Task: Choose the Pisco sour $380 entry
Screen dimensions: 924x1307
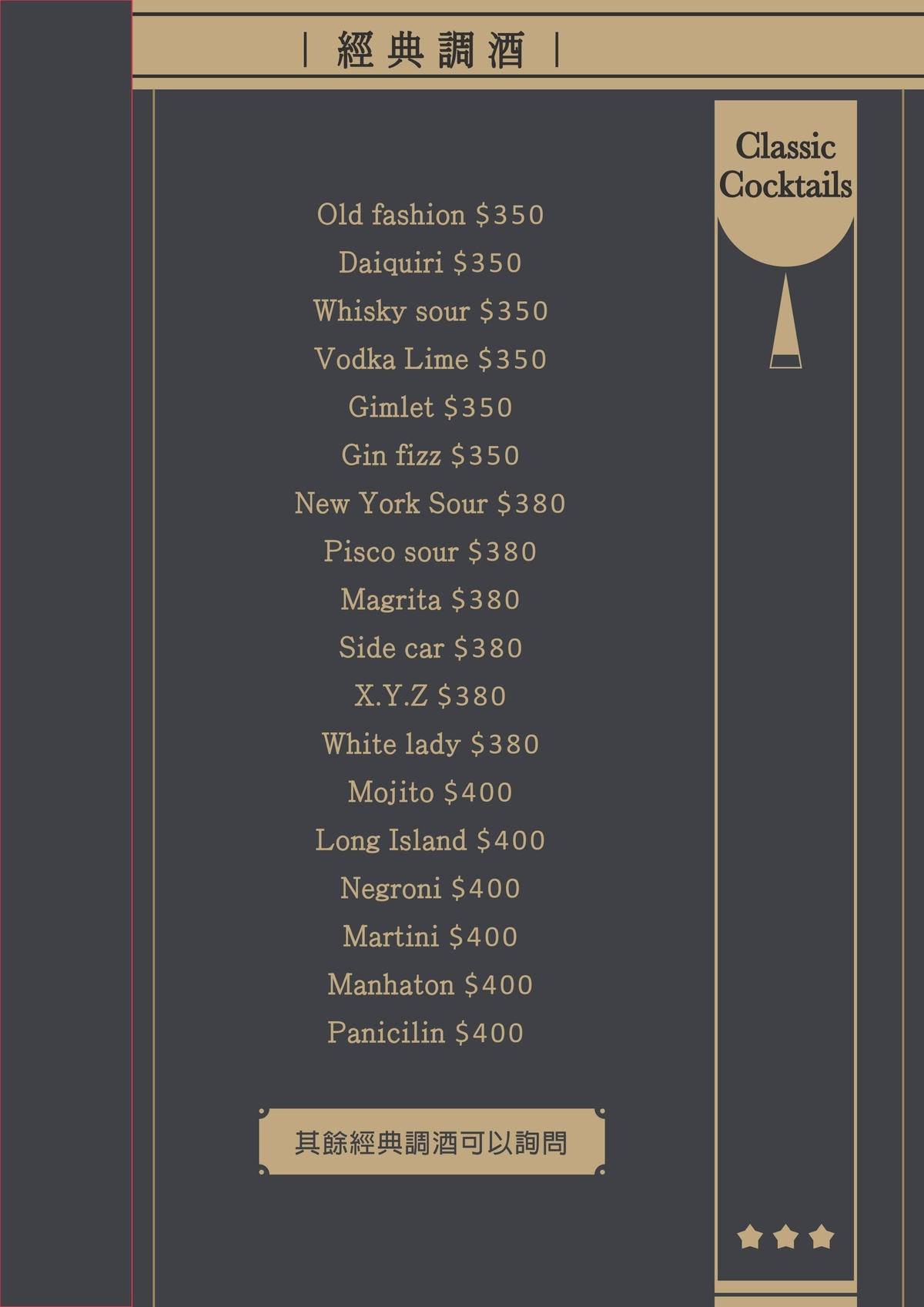Action: [430, 552]
